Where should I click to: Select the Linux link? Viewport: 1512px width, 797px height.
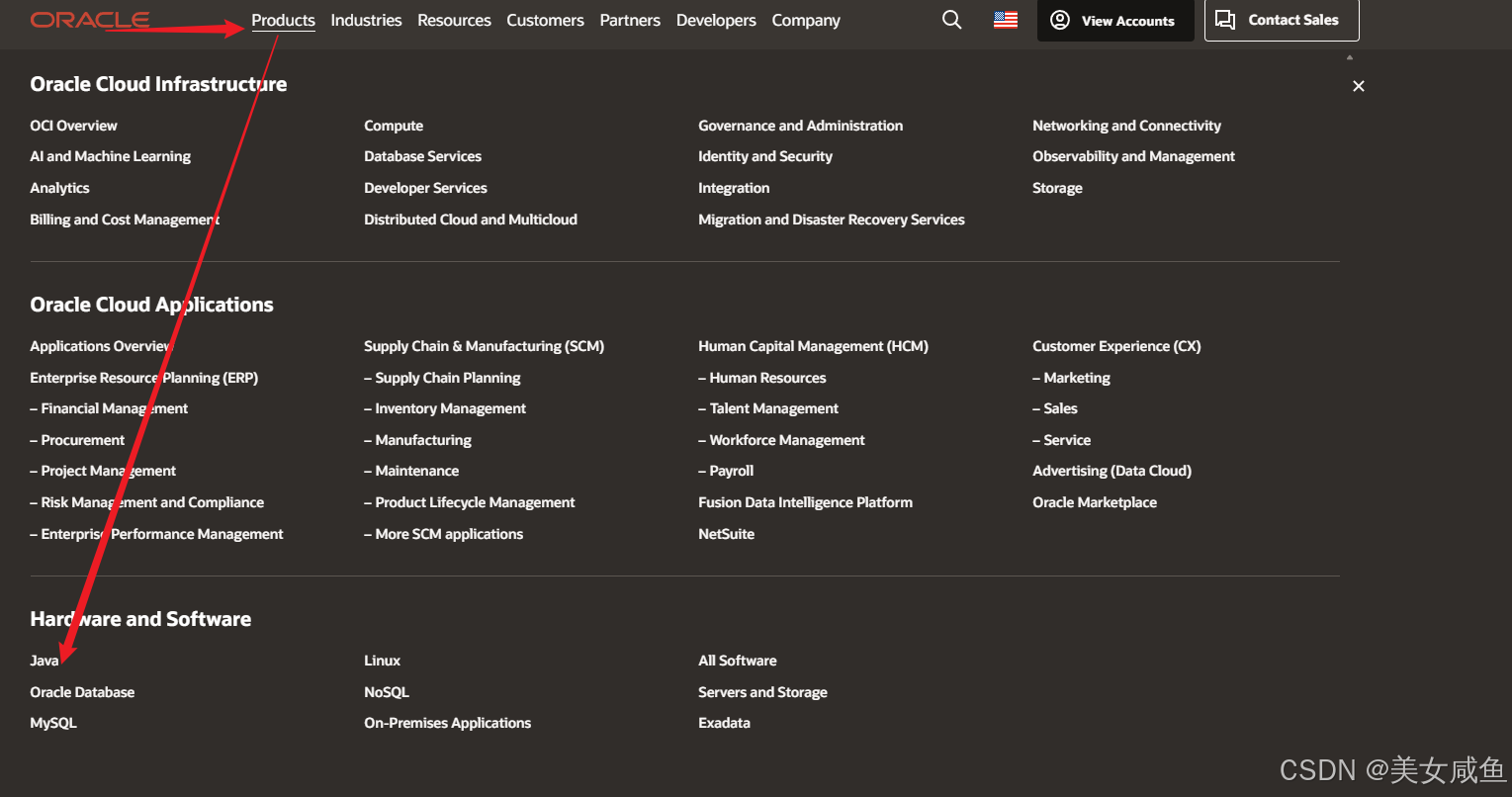pos(382,661)
